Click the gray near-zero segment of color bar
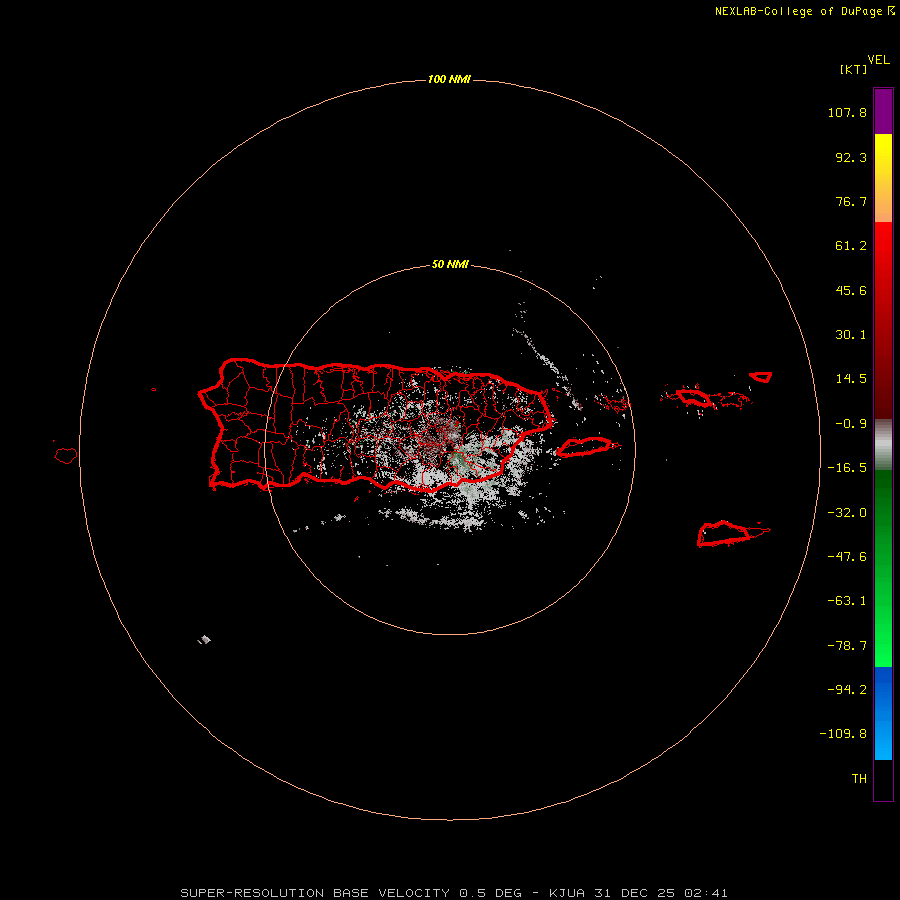 coord(883,445)
